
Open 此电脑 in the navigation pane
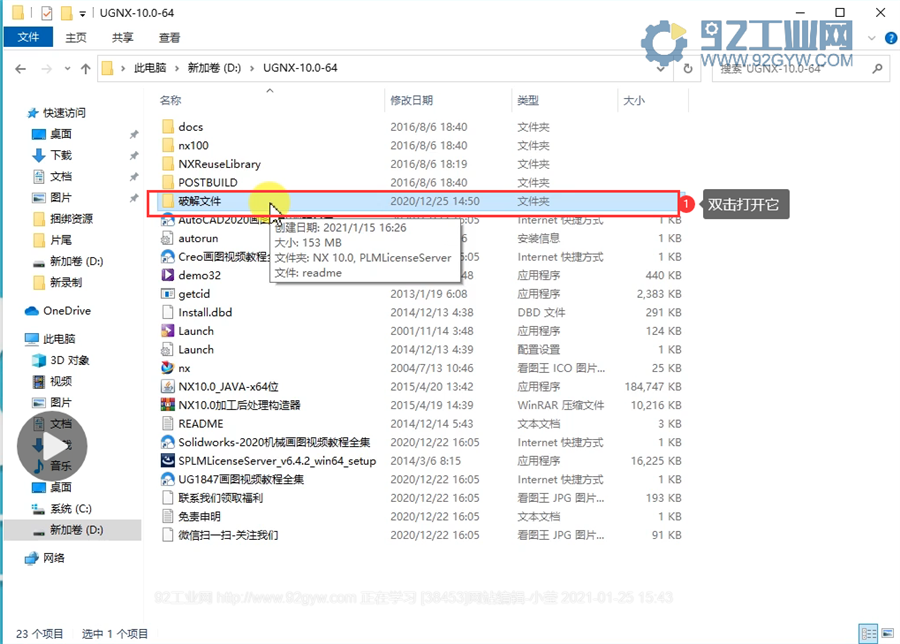click(x=59, y=339)
